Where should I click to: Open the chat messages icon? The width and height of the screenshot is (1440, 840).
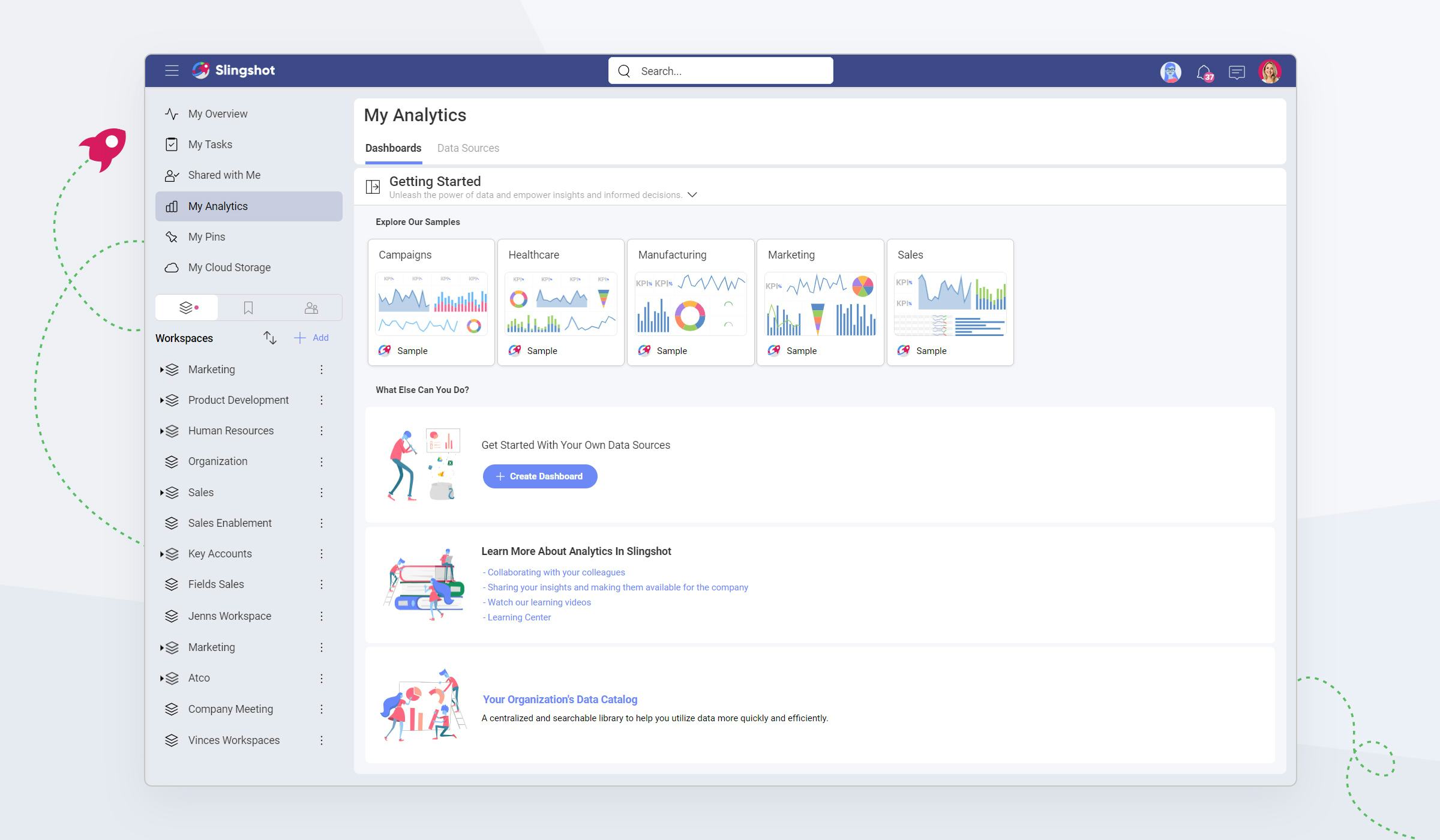pos(1237,73)
